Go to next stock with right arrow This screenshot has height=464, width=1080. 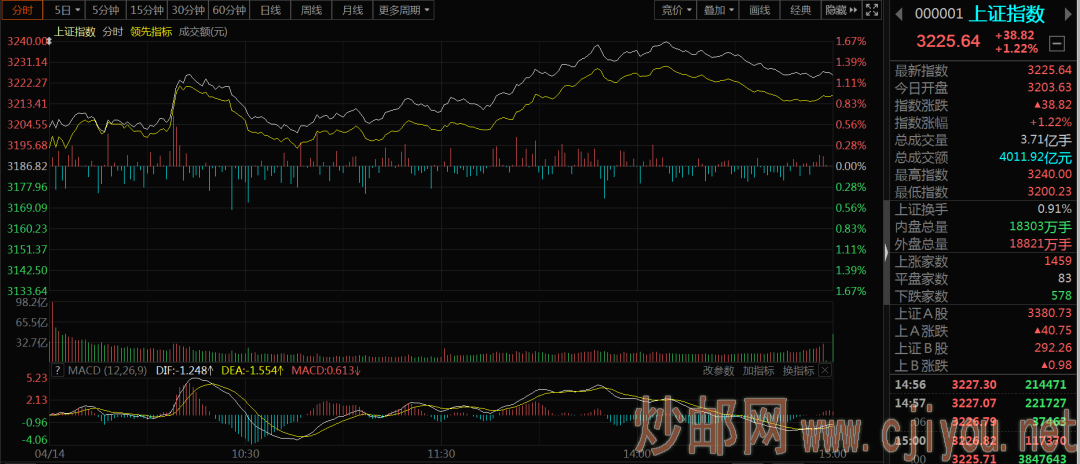(x=1069, y=13)
